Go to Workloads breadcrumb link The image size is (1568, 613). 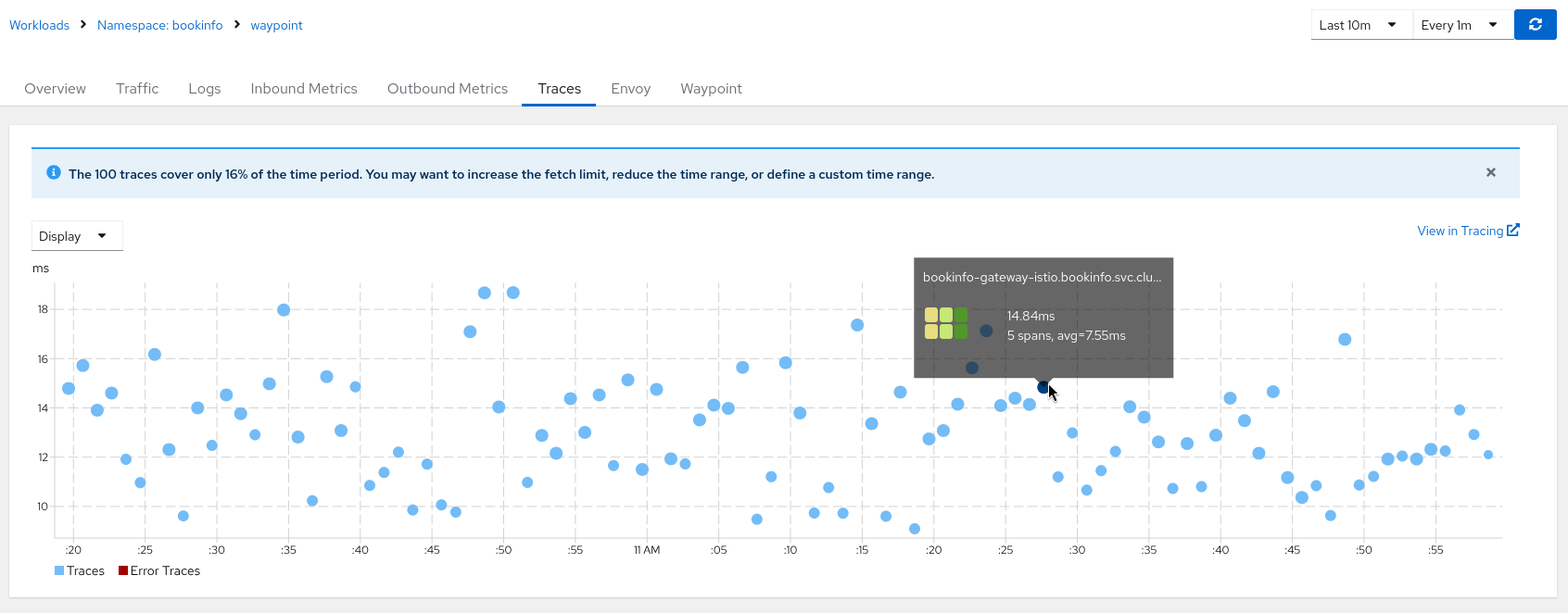(x=39, y=25)
